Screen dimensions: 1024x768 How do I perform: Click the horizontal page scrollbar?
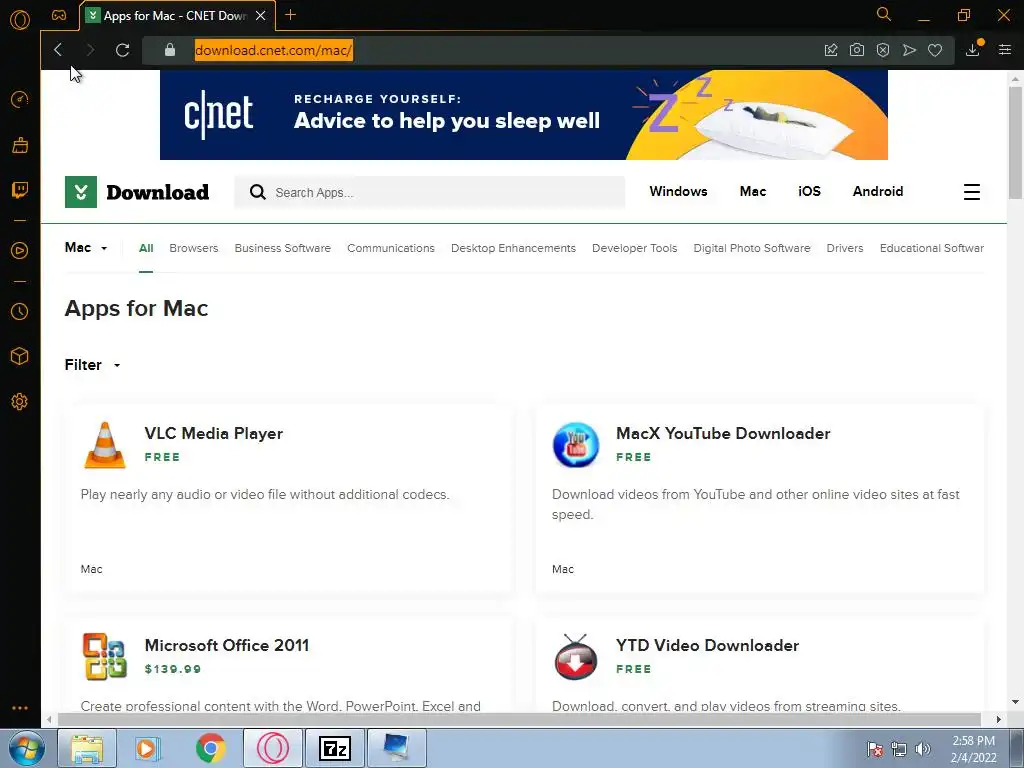click(x=519, y=719)
